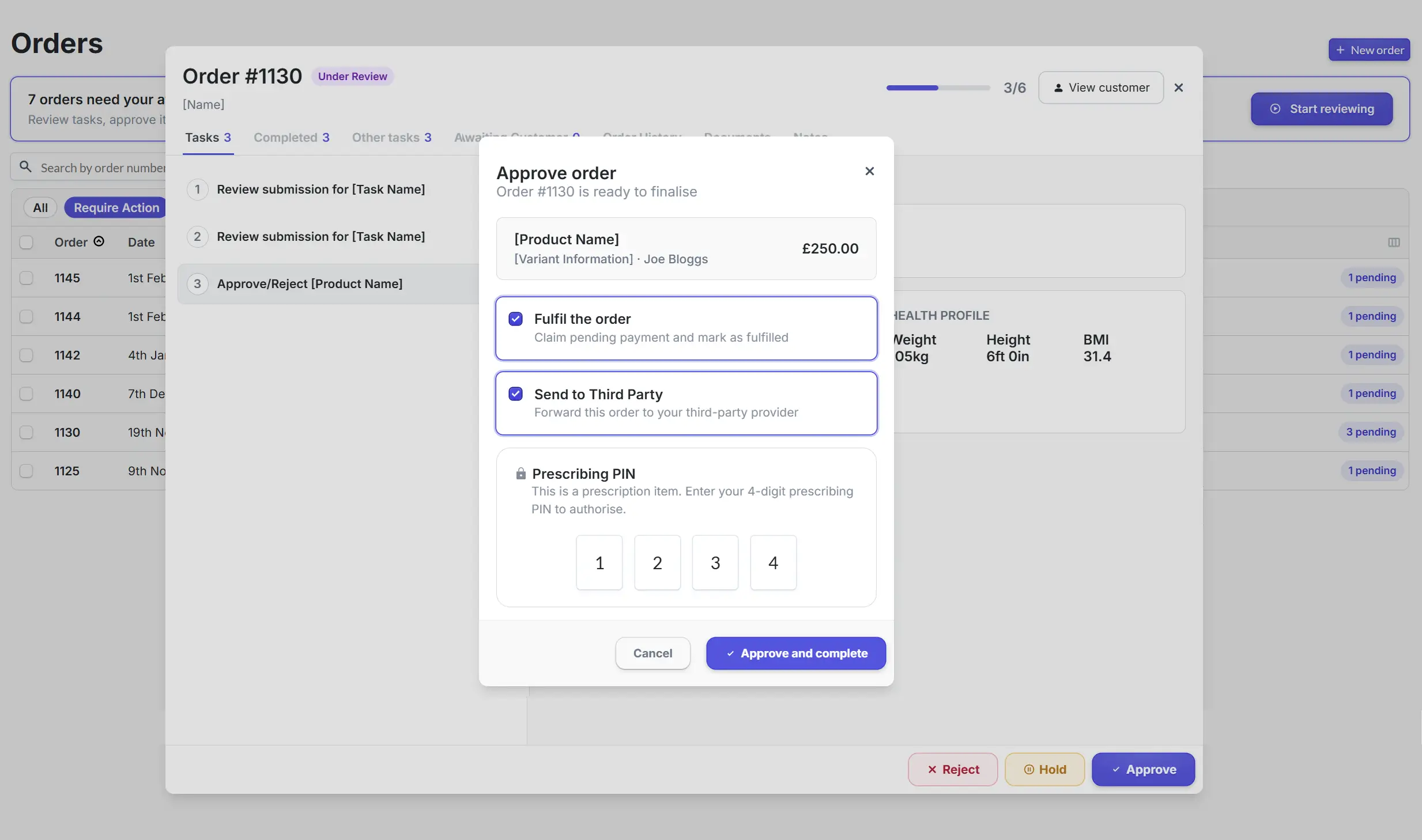Click the lock icon in Prescribing PIN card

point(520,473)
